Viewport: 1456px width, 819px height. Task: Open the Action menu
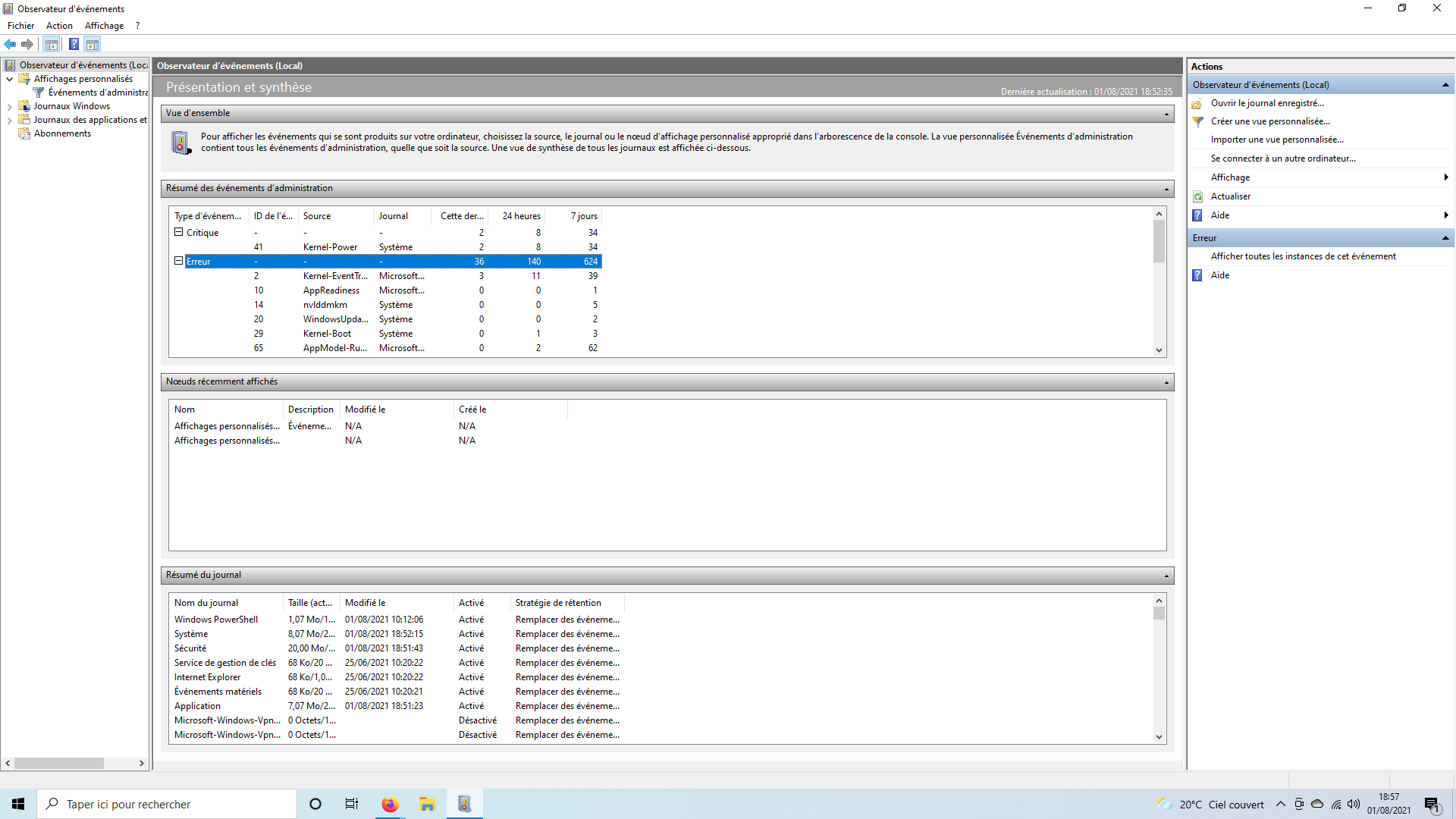click(x=59, y=26)
